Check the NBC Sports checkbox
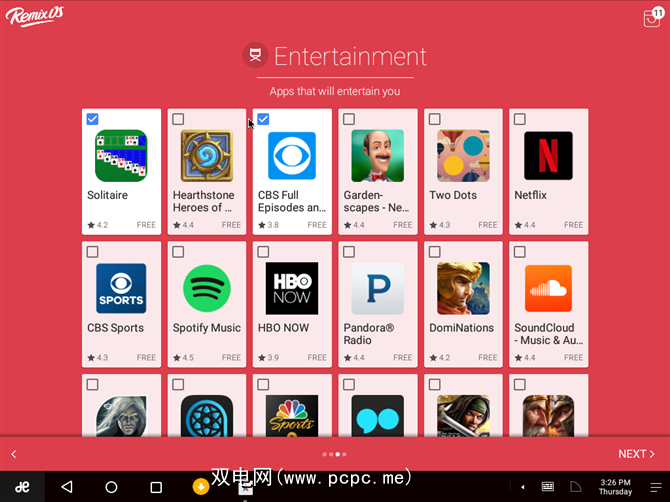Viewport: 670px width, 502px height. click(263, 385)
